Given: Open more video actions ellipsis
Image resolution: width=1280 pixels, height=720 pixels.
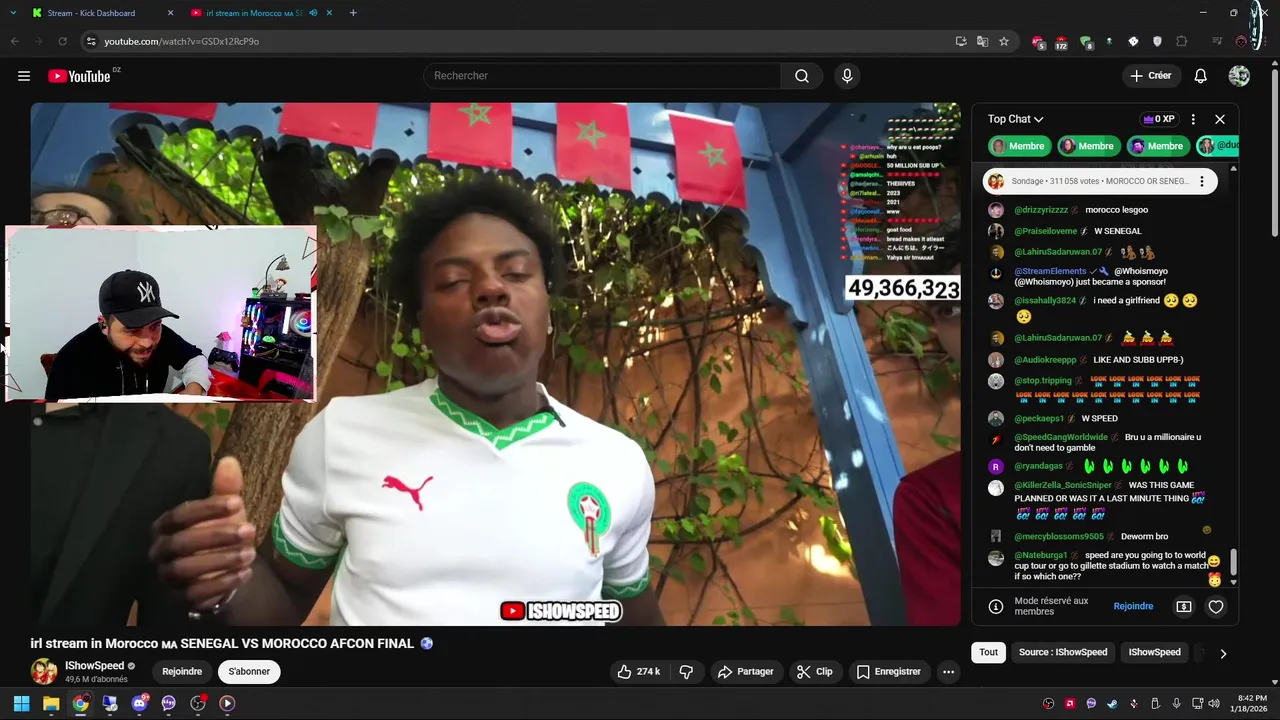Looking at the screenshot, I should tap(948, 672).
